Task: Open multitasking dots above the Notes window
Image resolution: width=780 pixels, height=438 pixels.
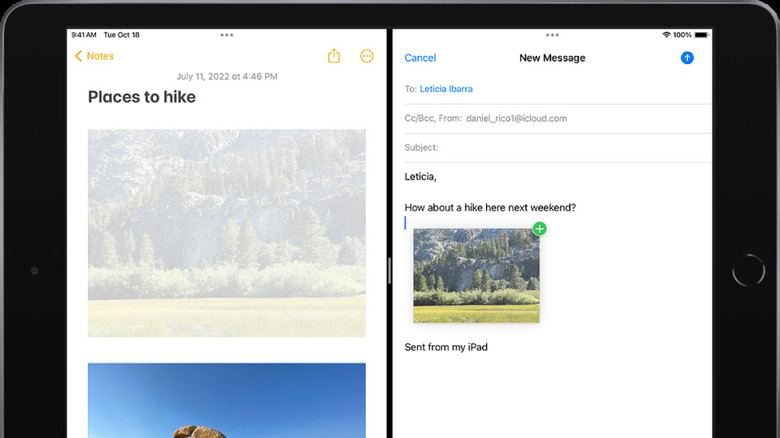Action: [227, 35]
